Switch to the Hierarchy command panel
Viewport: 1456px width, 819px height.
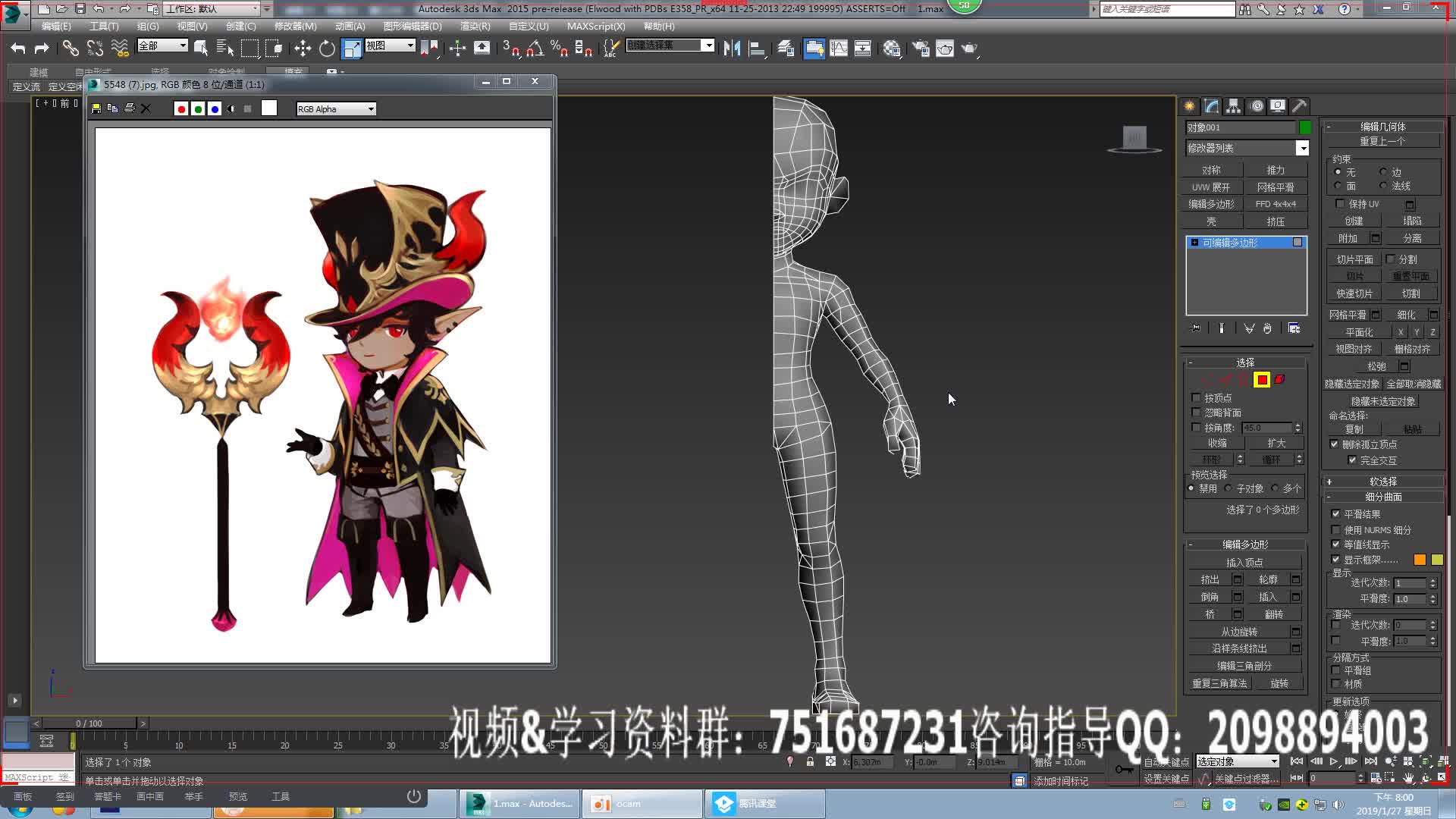[x=1232, y=106]
